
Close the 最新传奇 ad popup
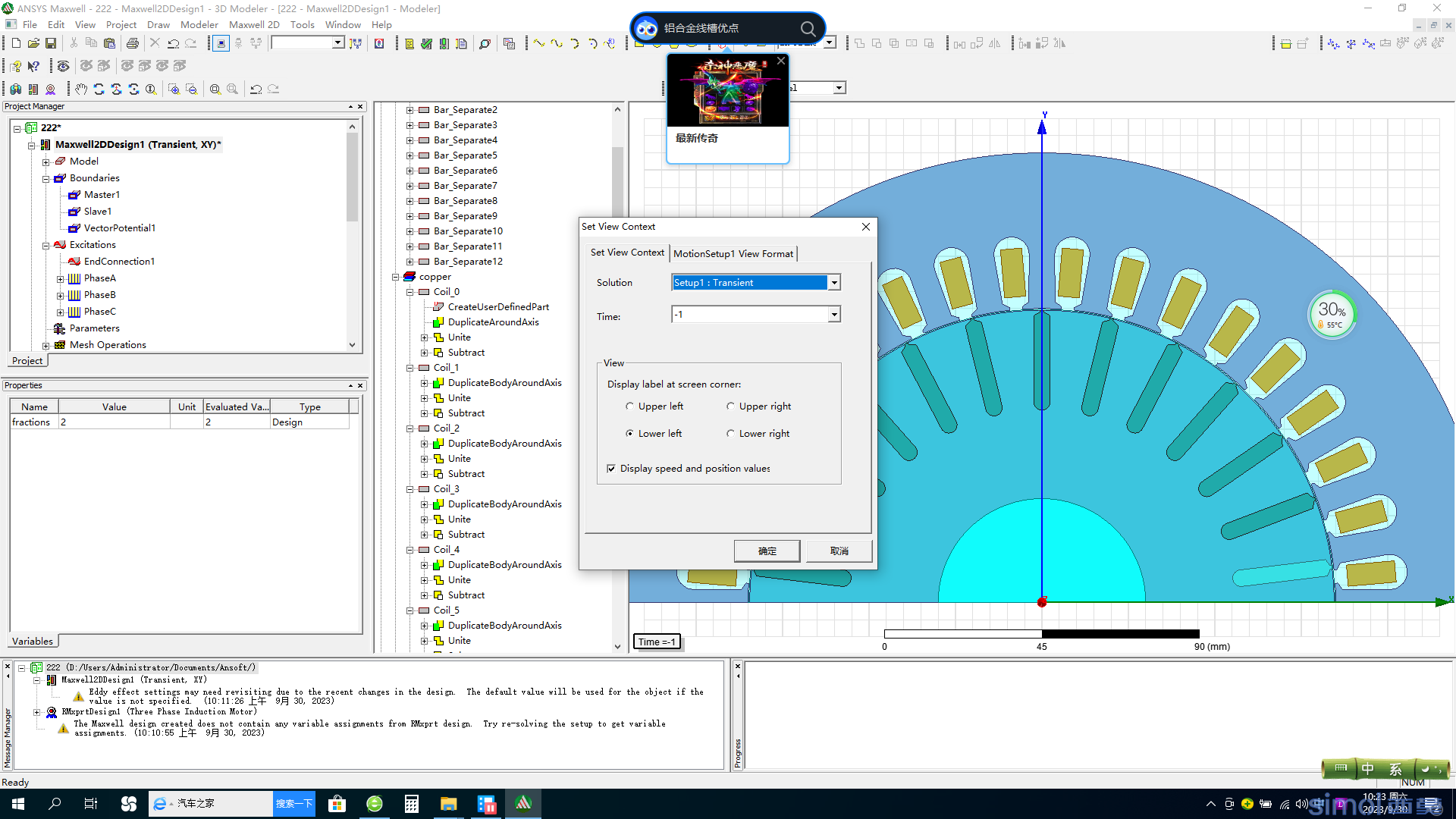click(780, 61)
